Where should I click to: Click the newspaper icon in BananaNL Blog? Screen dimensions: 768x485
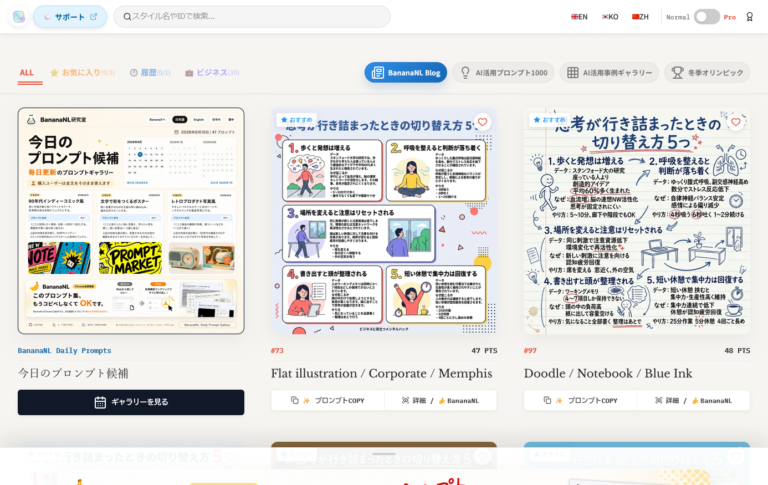378,73
